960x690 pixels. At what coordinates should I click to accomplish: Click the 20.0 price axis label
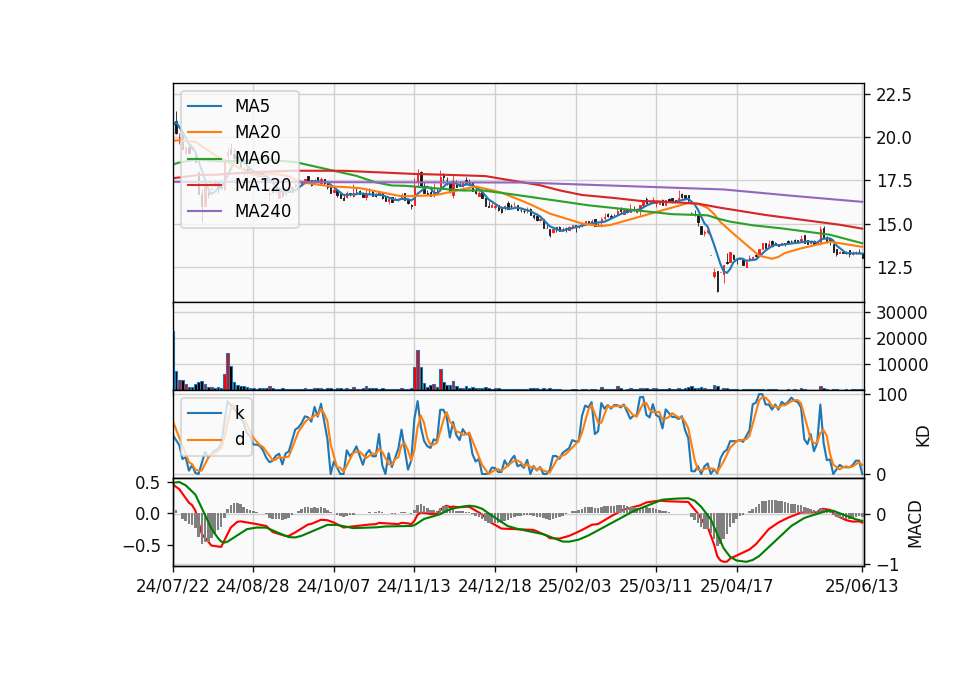[x=893, y=138]
